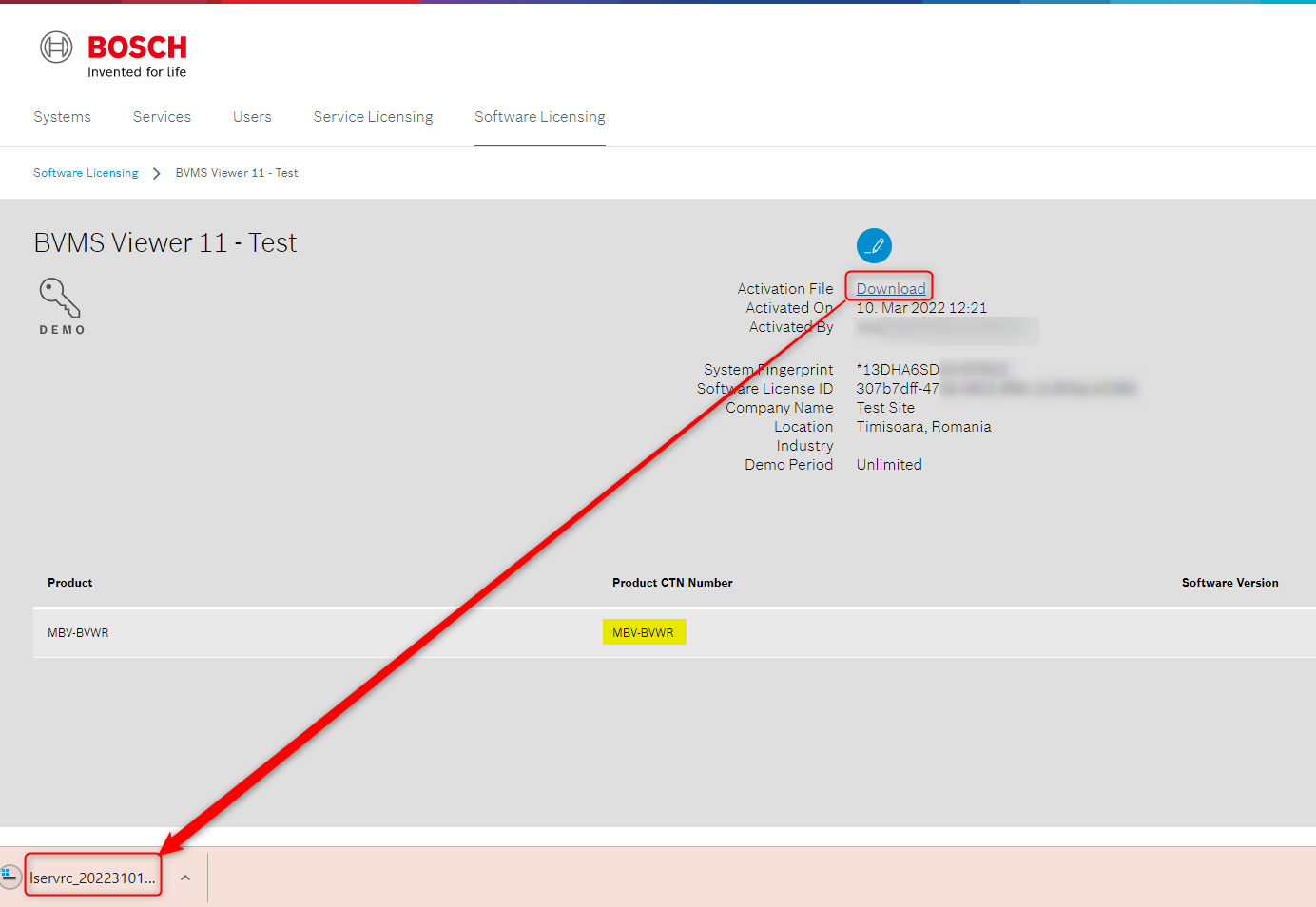Image resolution: width=1316 pixels, height=907 pixels.
Task: Switch to the Services tab
Action: point(162,117)
